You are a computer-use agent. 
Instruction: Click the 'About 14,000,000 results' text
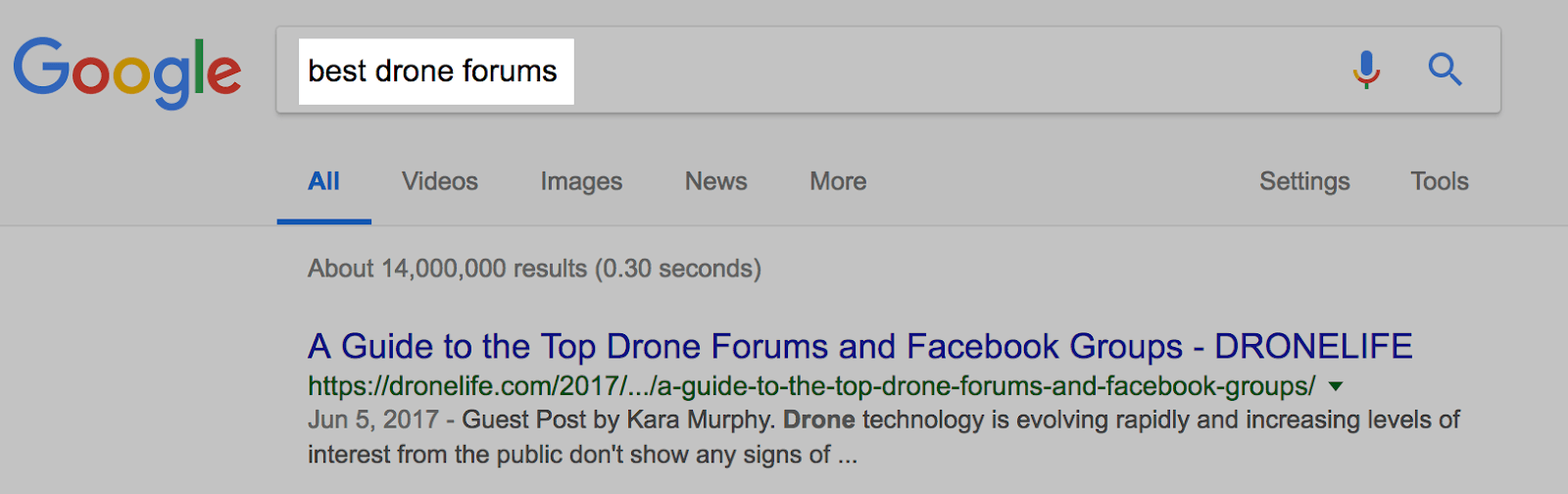tap(534, 269)
